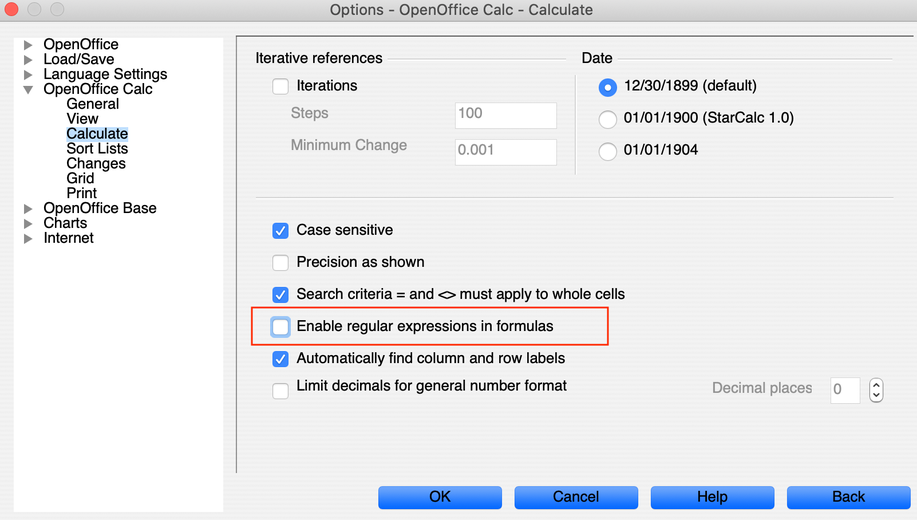The height and width of the screenshot is (520, 917).
Task: Uncheck Automatically find column and row labels
Action: (280, 359)
